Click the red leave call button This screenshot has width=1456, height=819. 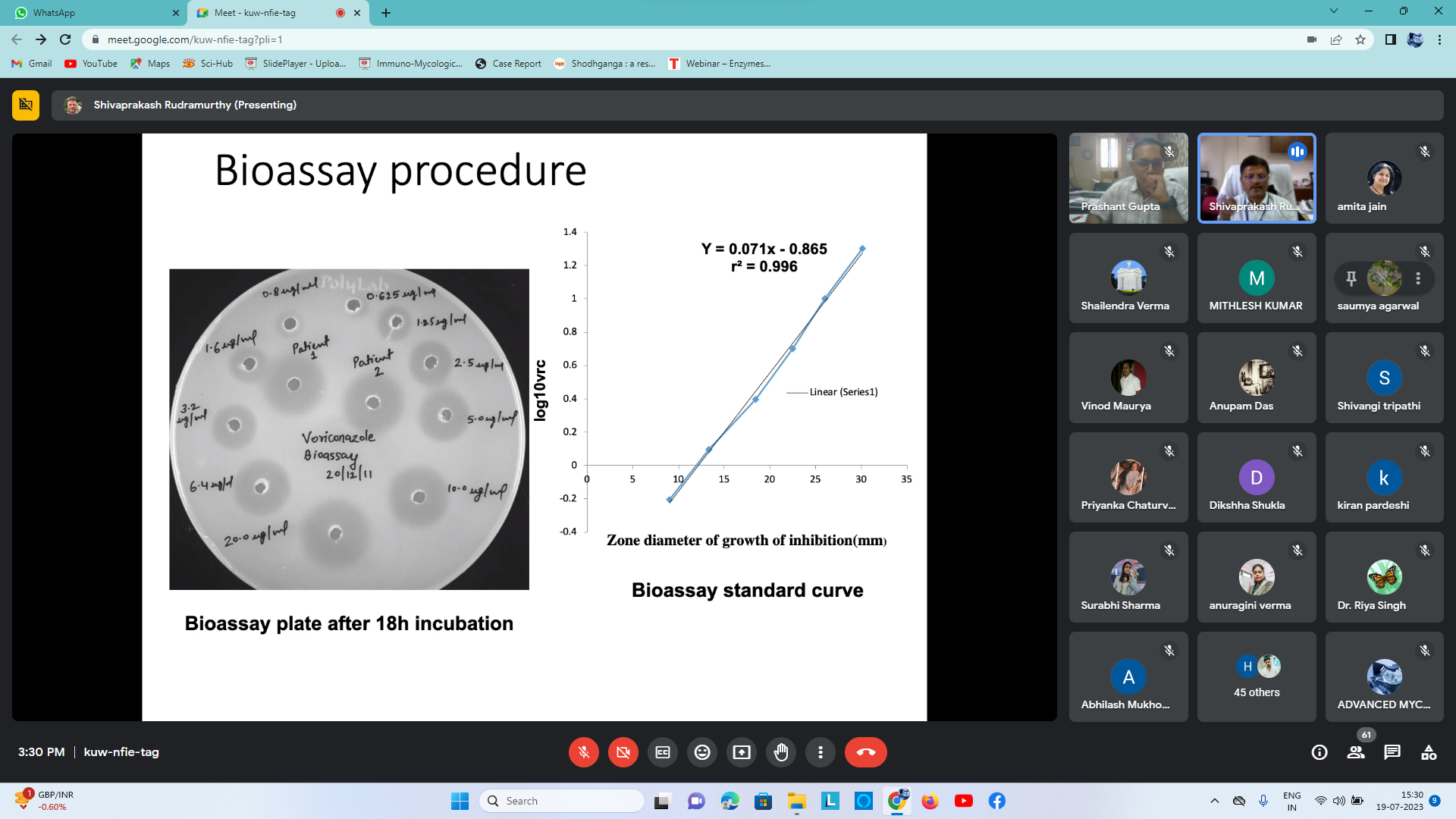tap(865, 752)
